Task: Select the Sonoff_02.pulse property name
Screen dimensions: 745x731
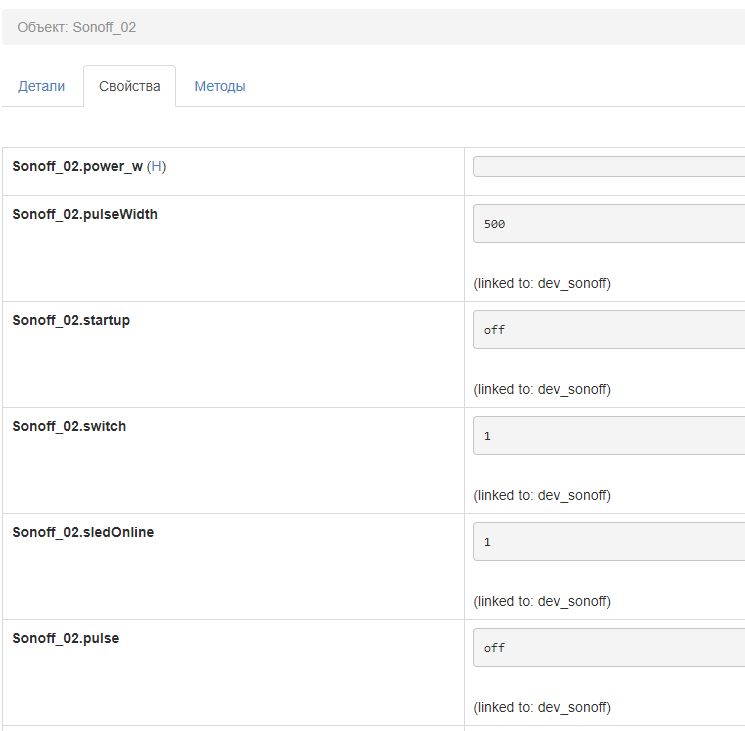Action: coord(65,638)
